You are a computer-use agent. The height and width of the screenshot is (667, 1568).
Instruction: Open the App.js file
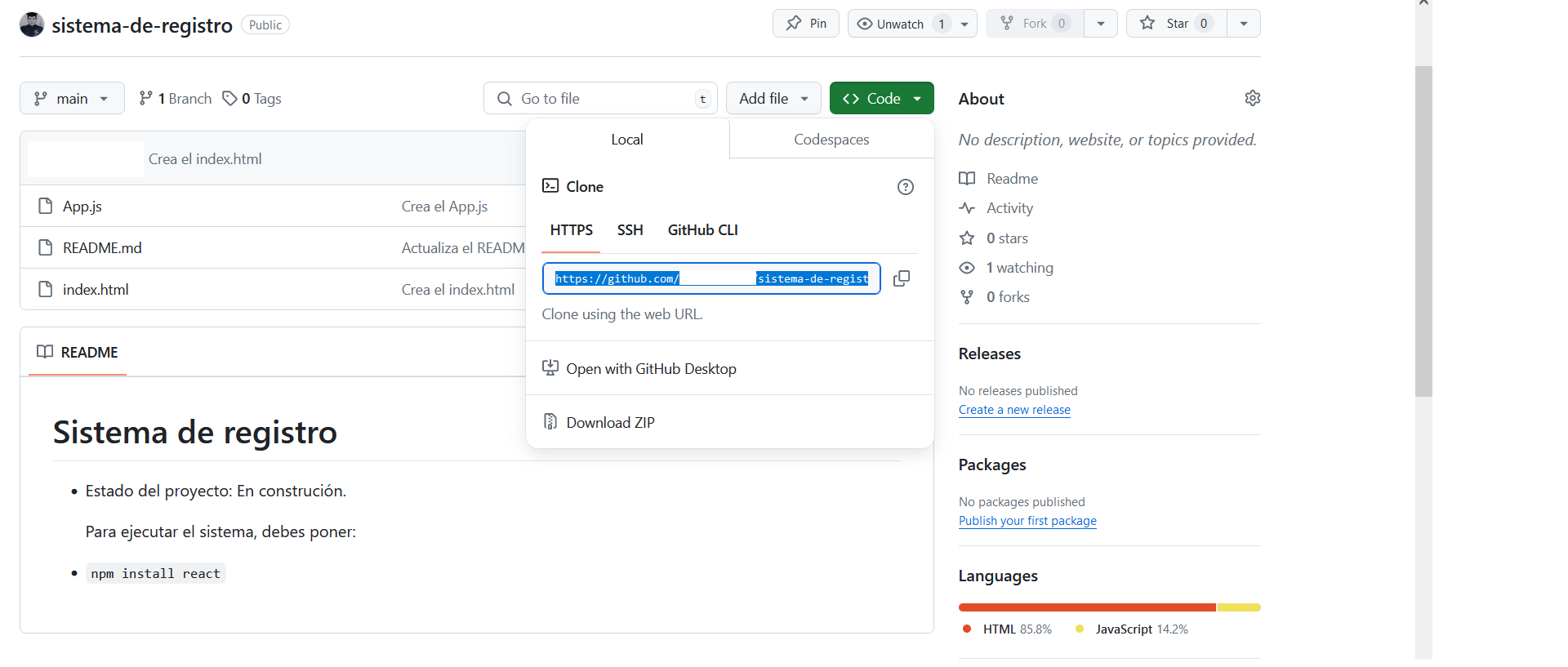(82, 207)
